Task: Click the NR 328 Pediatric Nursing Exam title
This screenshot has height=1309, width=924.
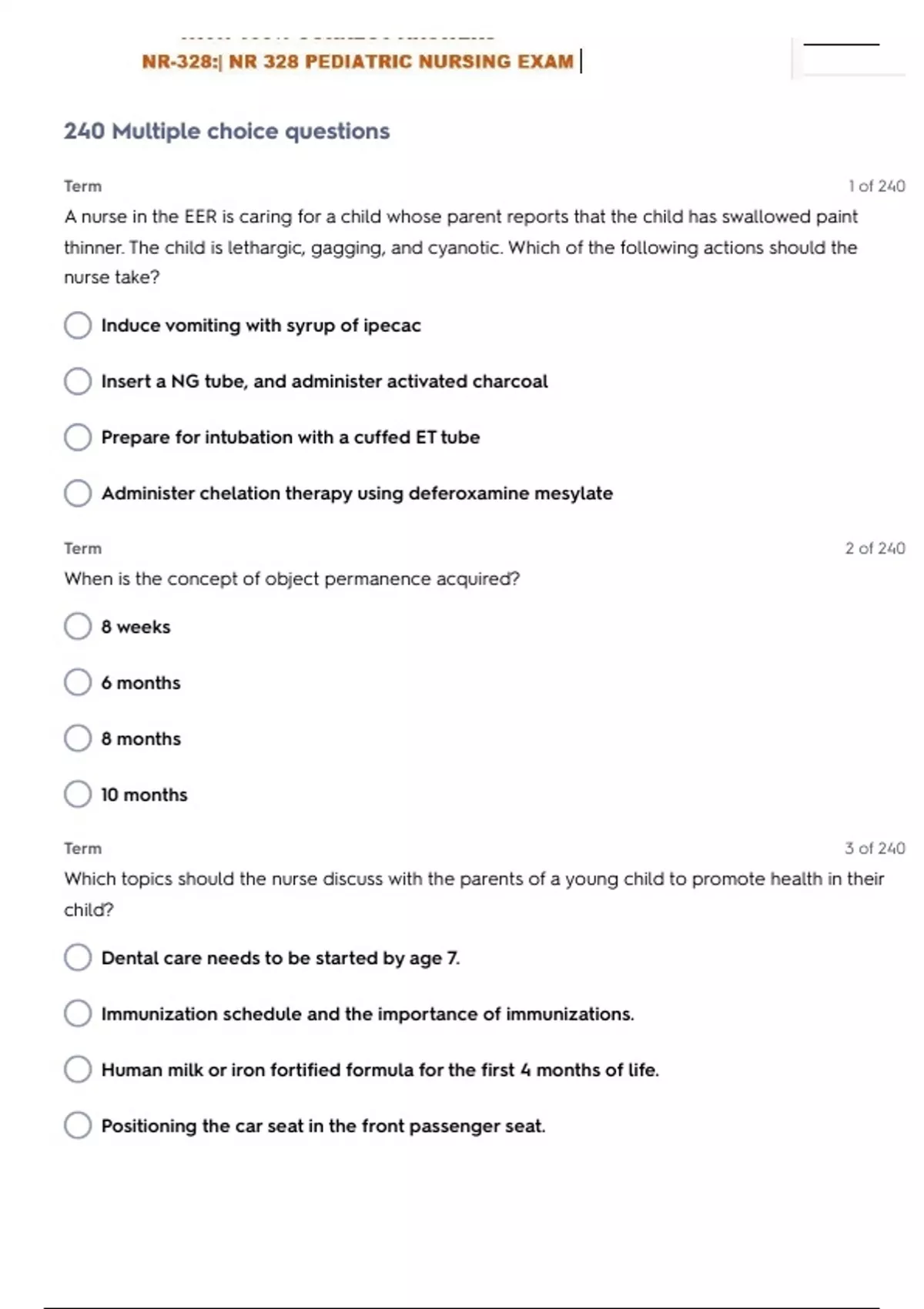Action: click(x=358, y=62)
